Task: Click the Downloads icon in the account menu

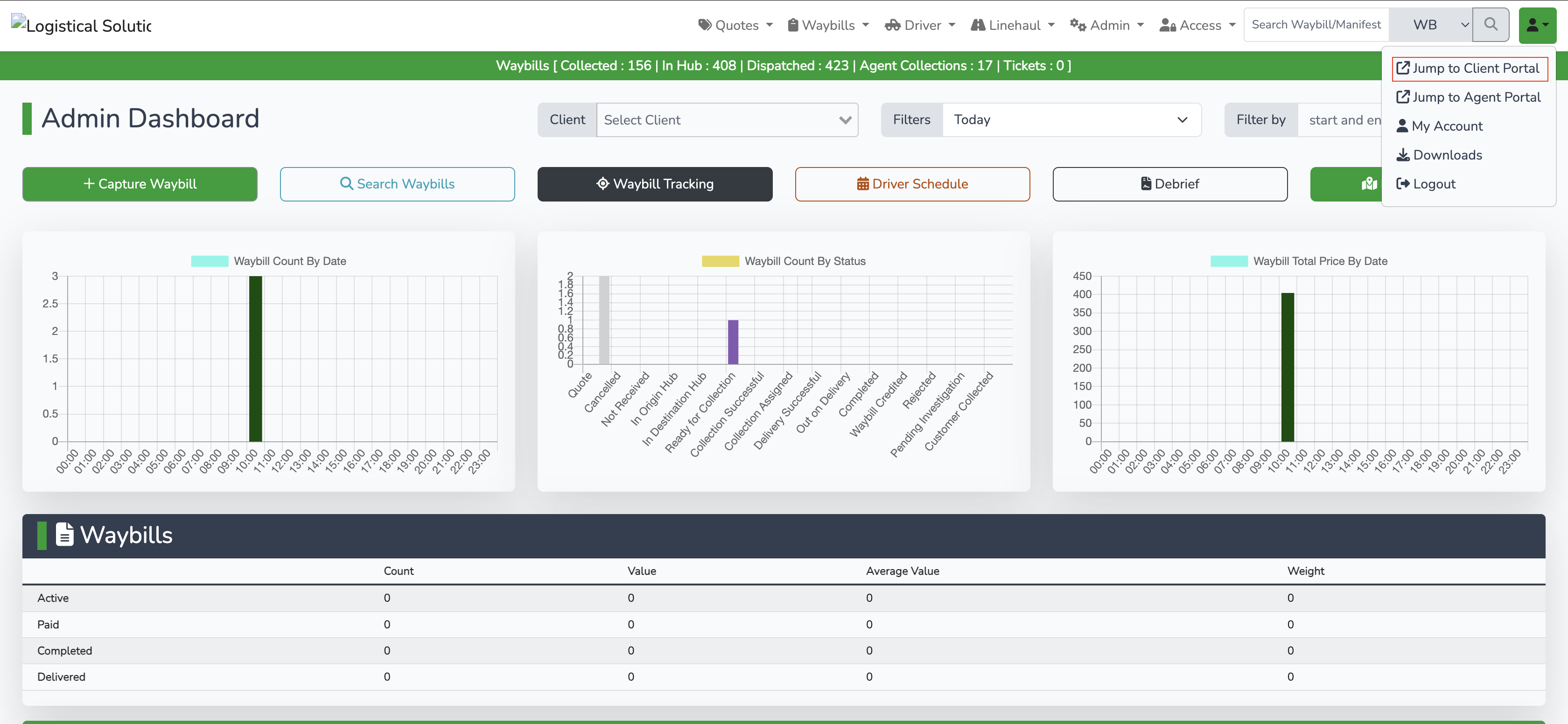Action: [x=1403, y=154]
